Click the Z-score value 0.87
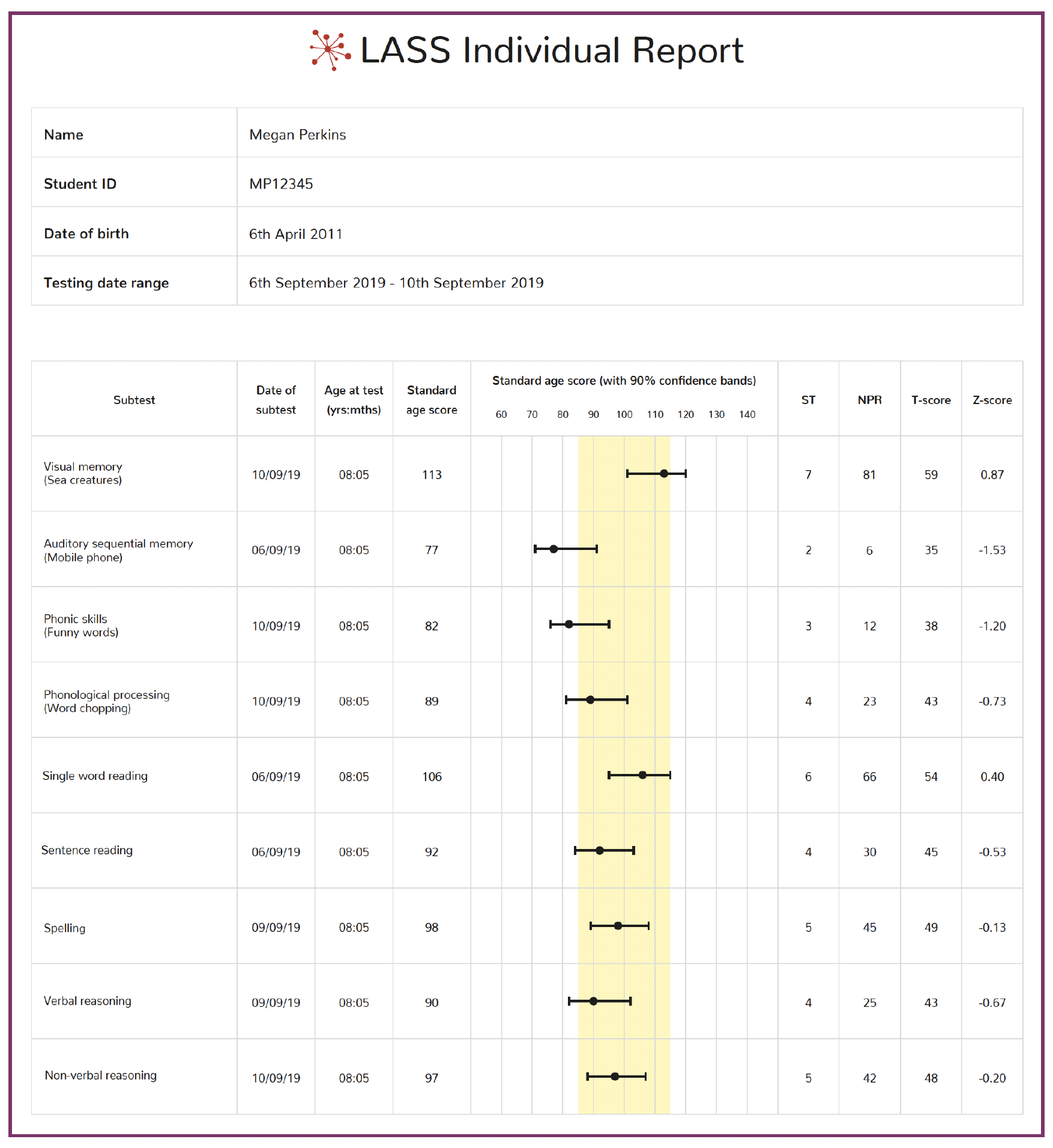The width and height of the screenshot is (1053, 1148). [992, 475]
